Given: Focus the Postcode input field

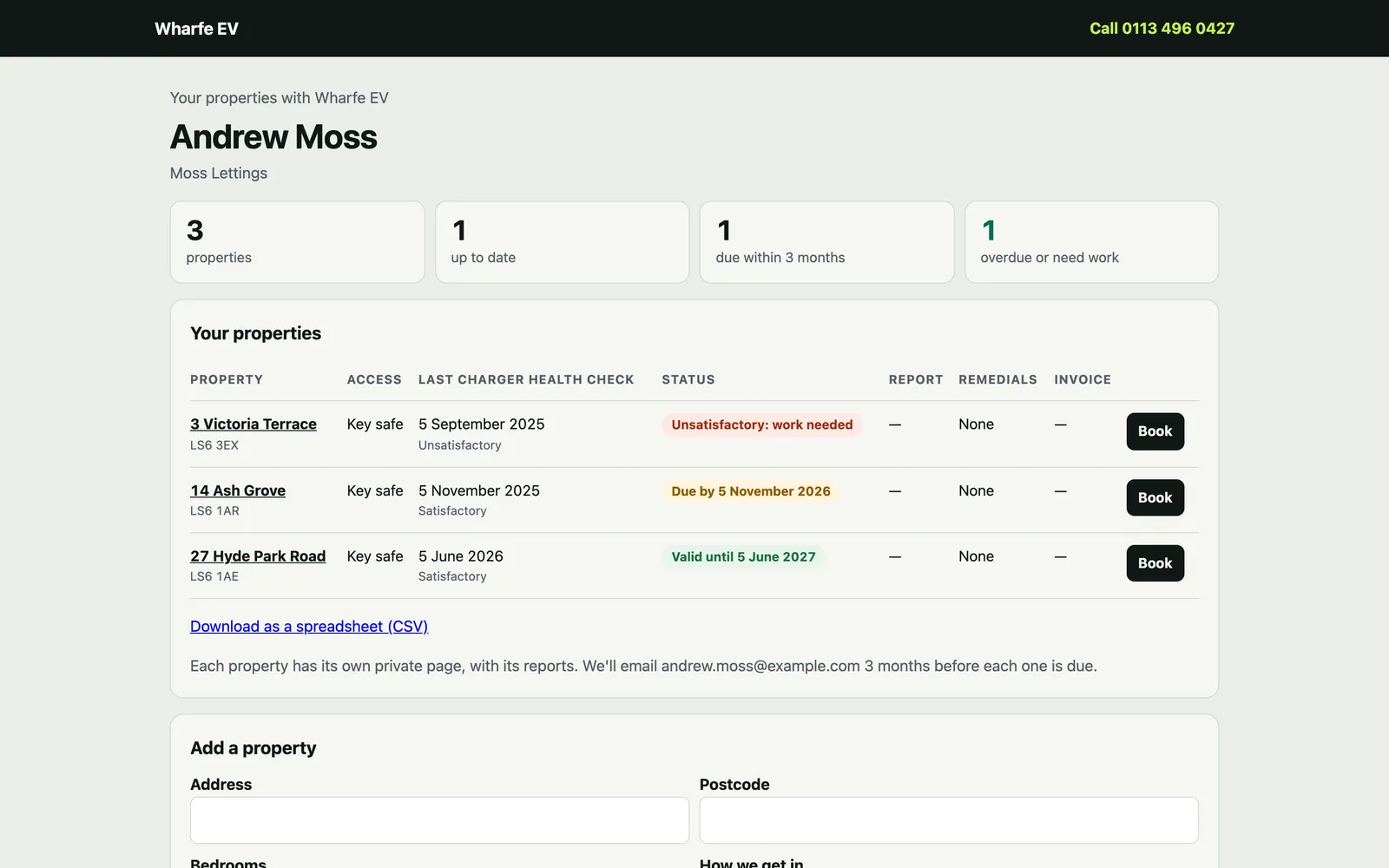Looking at the screenshot, I should click(x=949, y=820).
